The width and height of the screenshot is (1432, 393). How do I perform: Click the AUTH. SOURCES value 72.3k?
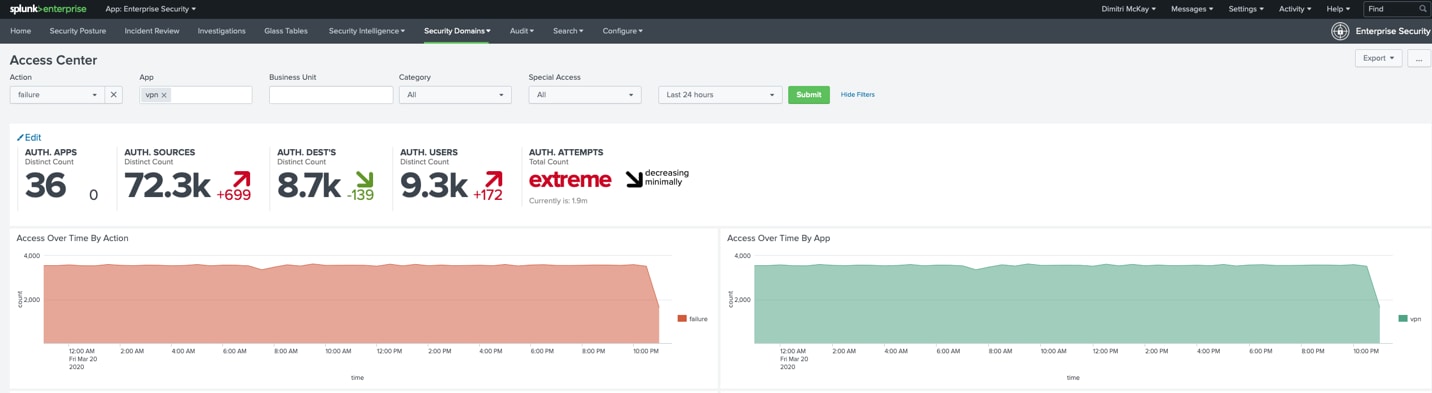coord(167,186)
